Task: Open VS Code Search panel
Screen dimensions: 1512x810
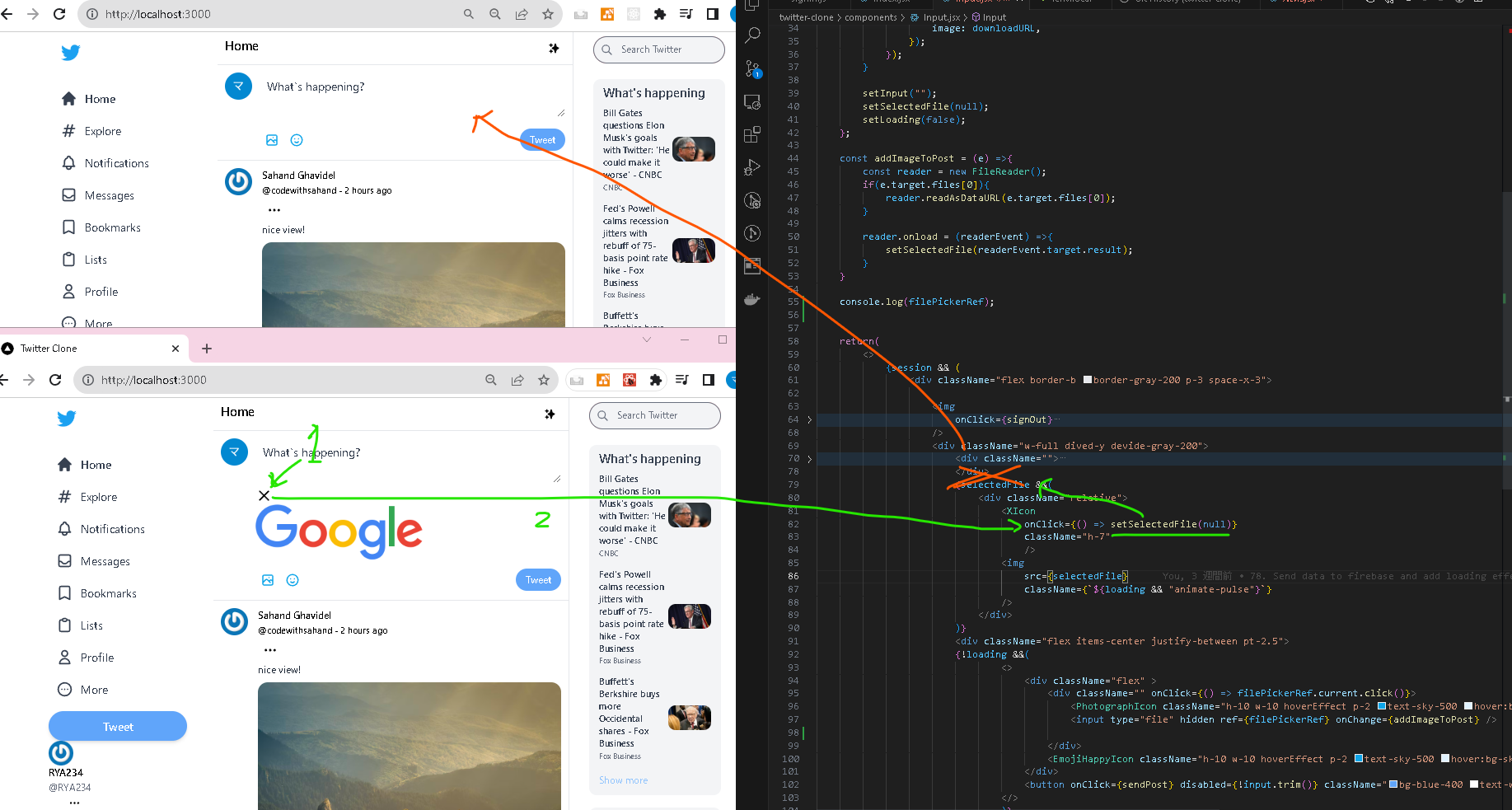Action: (752, 35)
